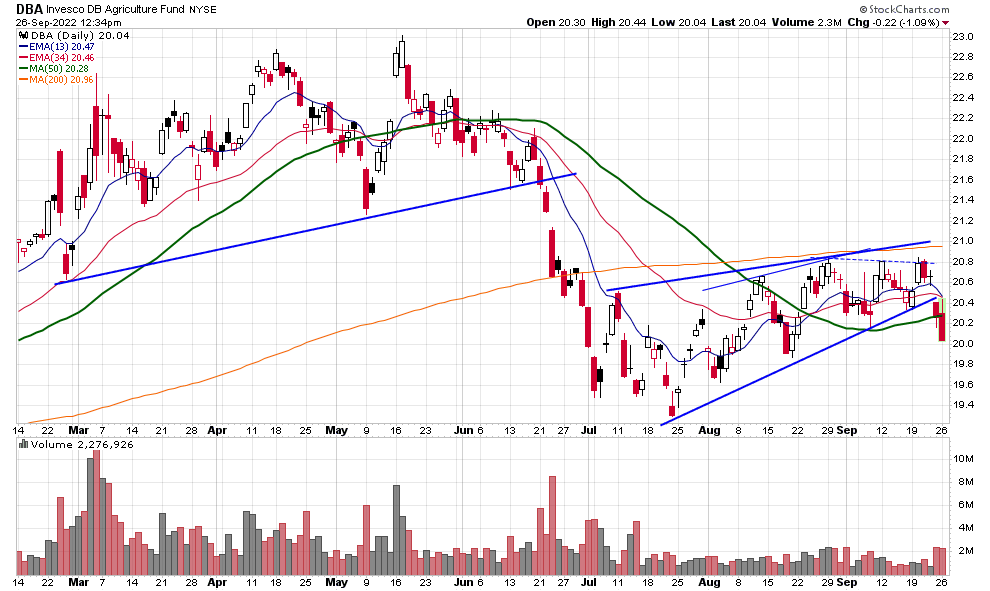Screen dimensions: 990x591
Task: Click the 6M volume axis label
Action: point(966,504)
